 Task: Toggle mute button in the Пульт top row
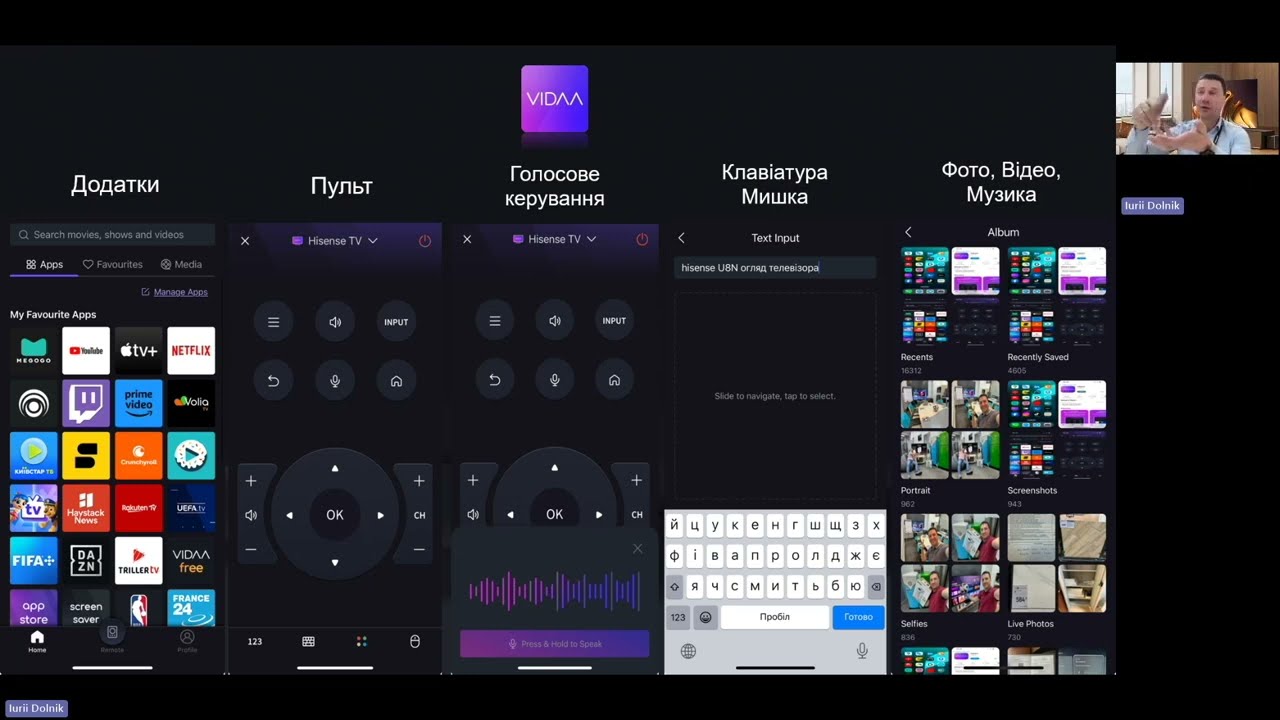[335, 322]
